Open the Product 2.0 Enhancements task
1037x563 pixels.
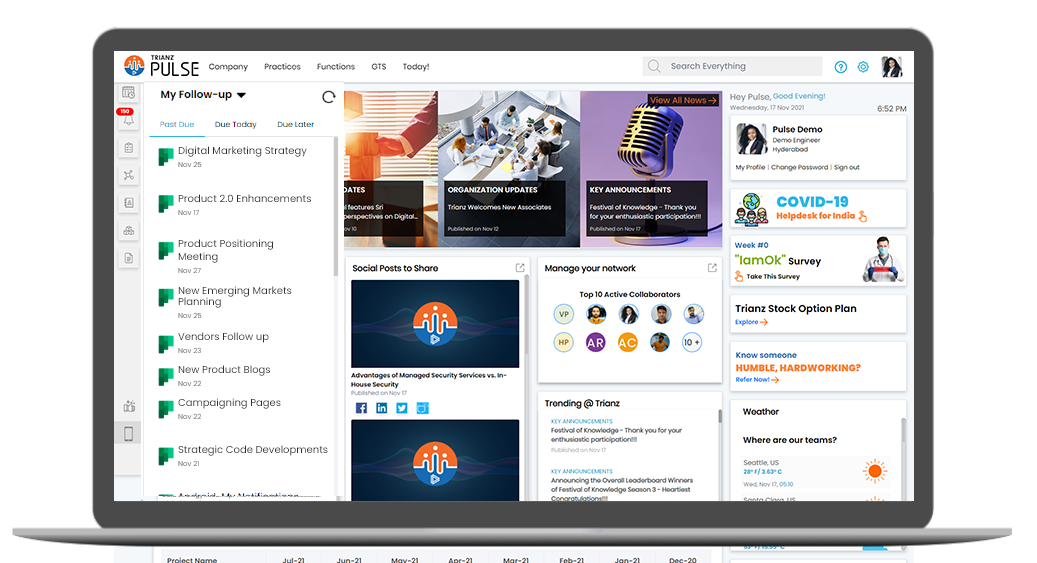coord(244,198)
